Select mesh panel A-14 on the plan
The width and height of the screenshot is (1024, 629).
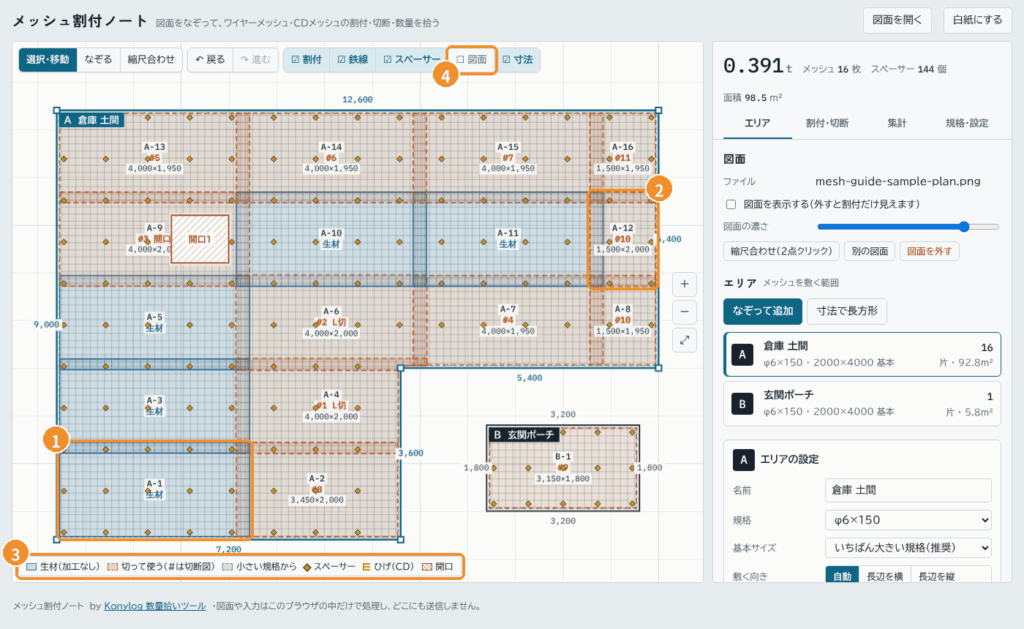tap(331, 157)
